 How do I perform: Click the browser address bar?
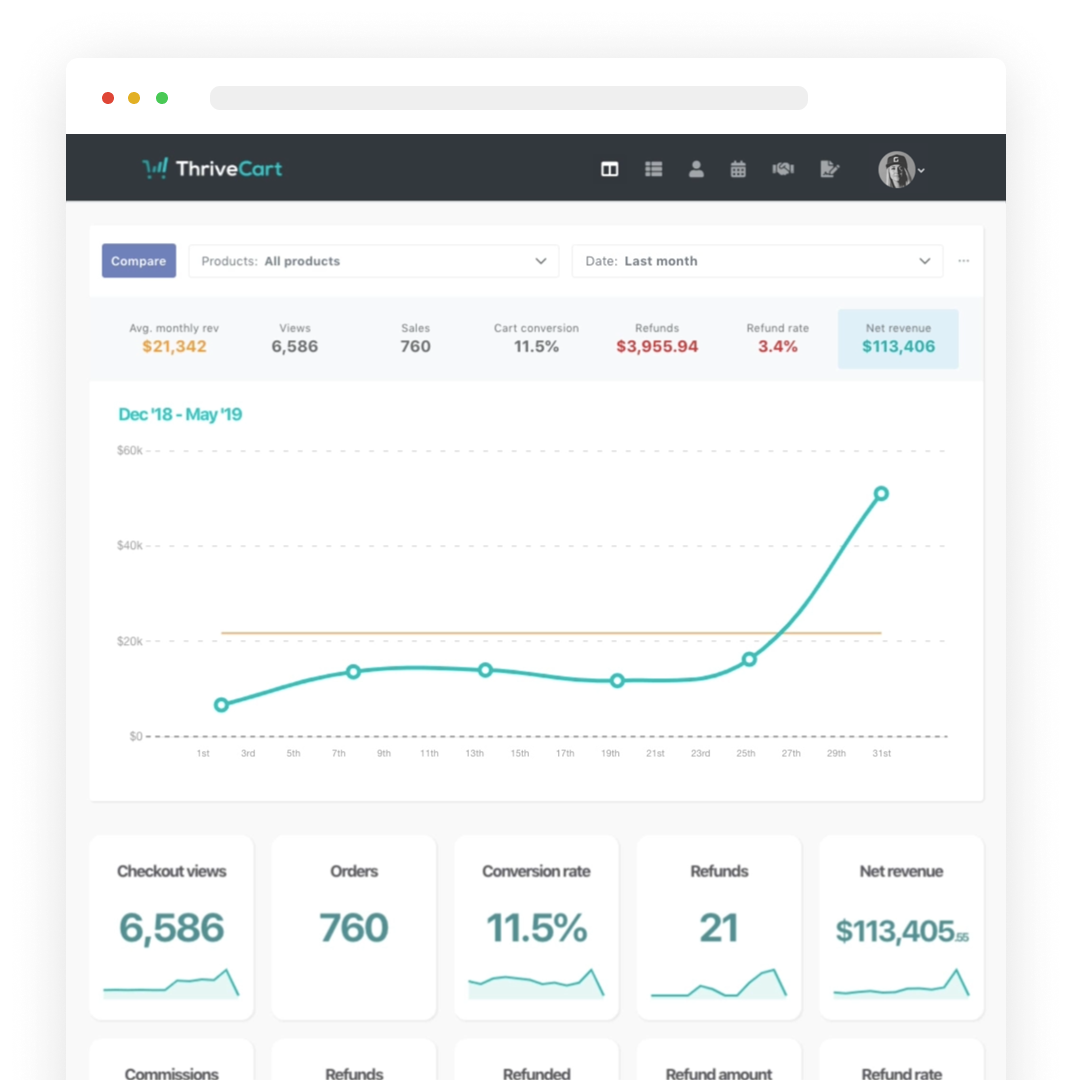508,98
